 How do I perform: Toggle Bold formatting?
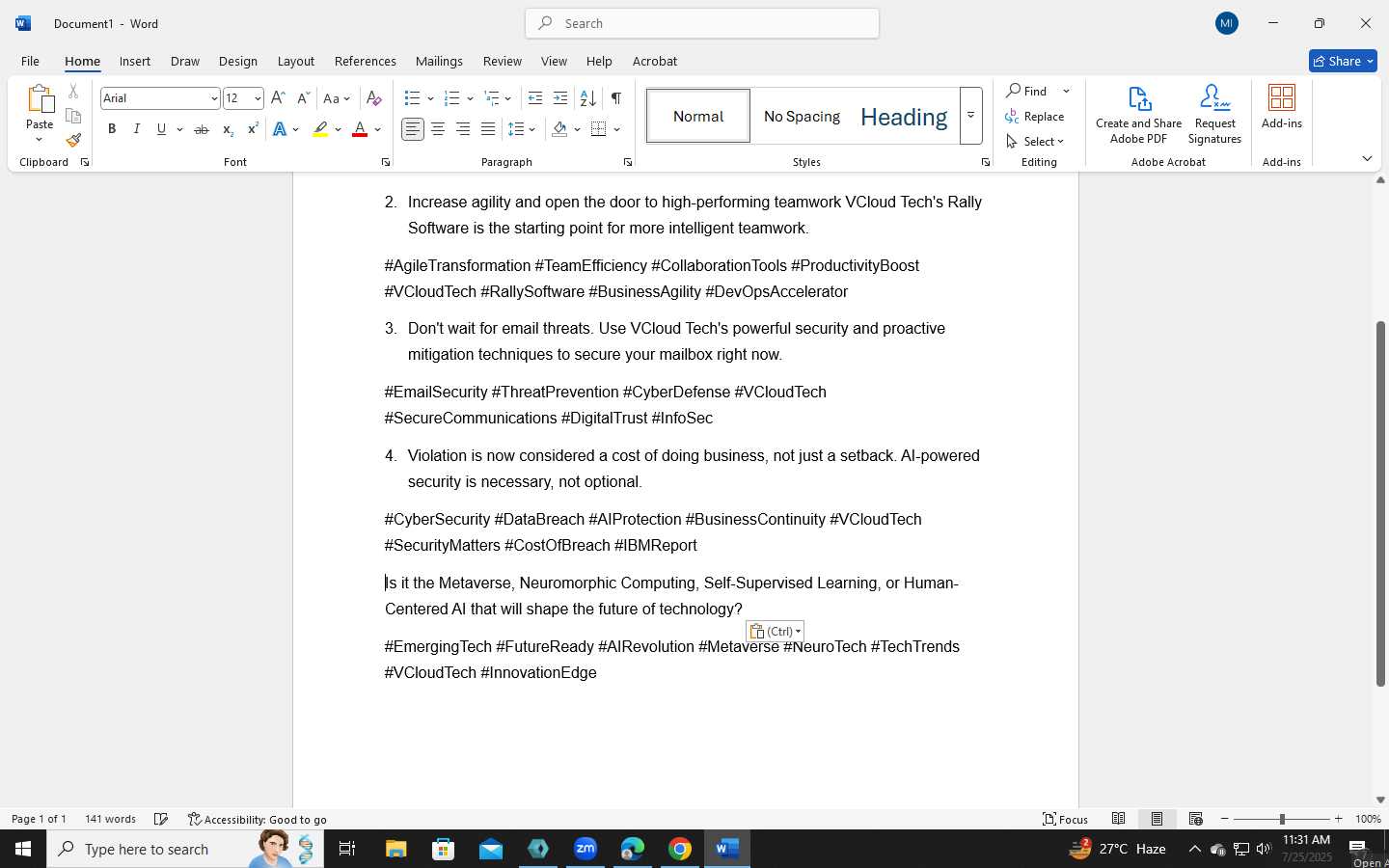[x=112, y=129]
